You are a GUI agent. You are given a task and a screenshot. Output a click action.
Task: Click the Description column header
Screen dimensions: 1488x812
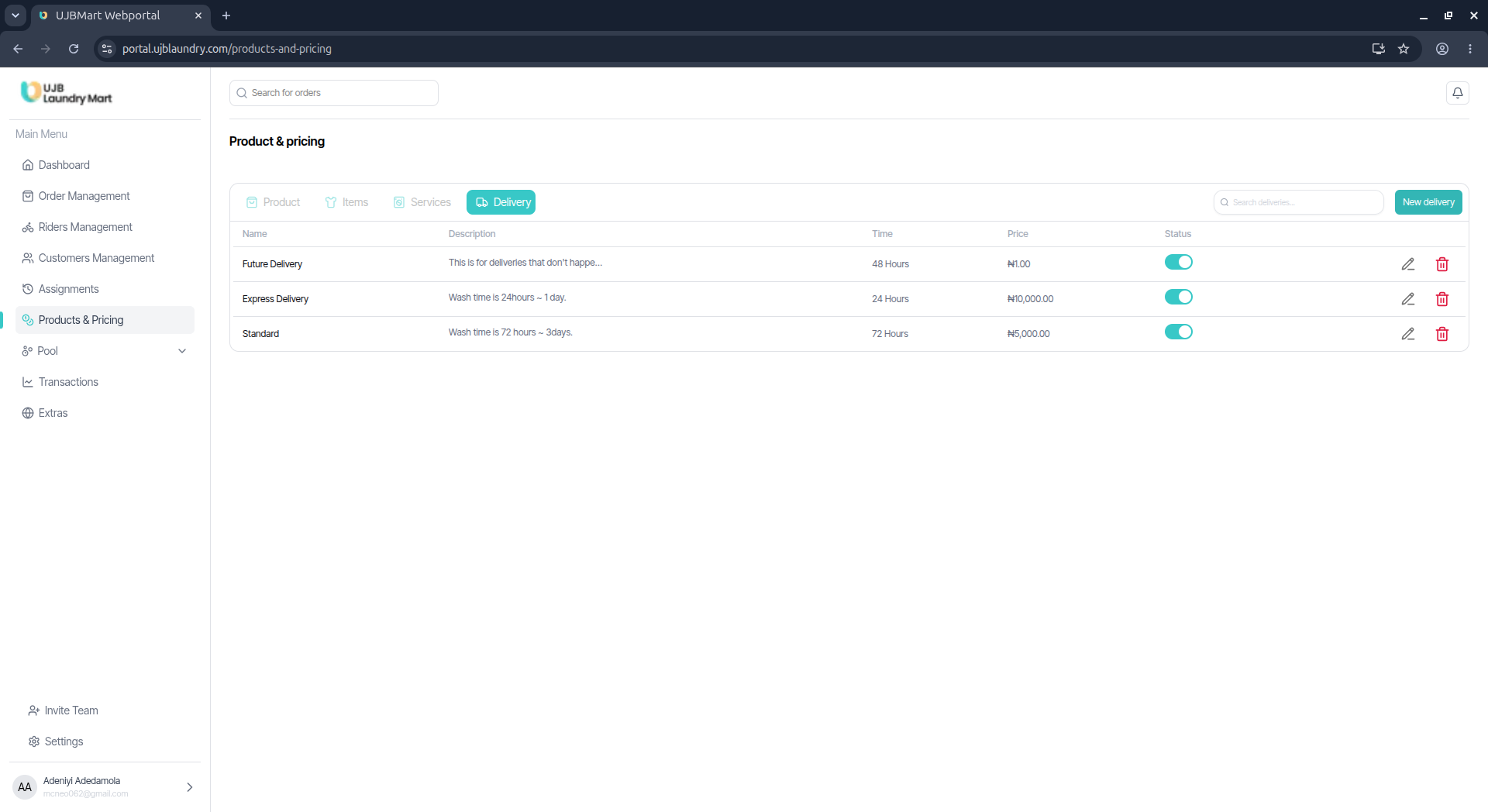click(x=472, y=234)
